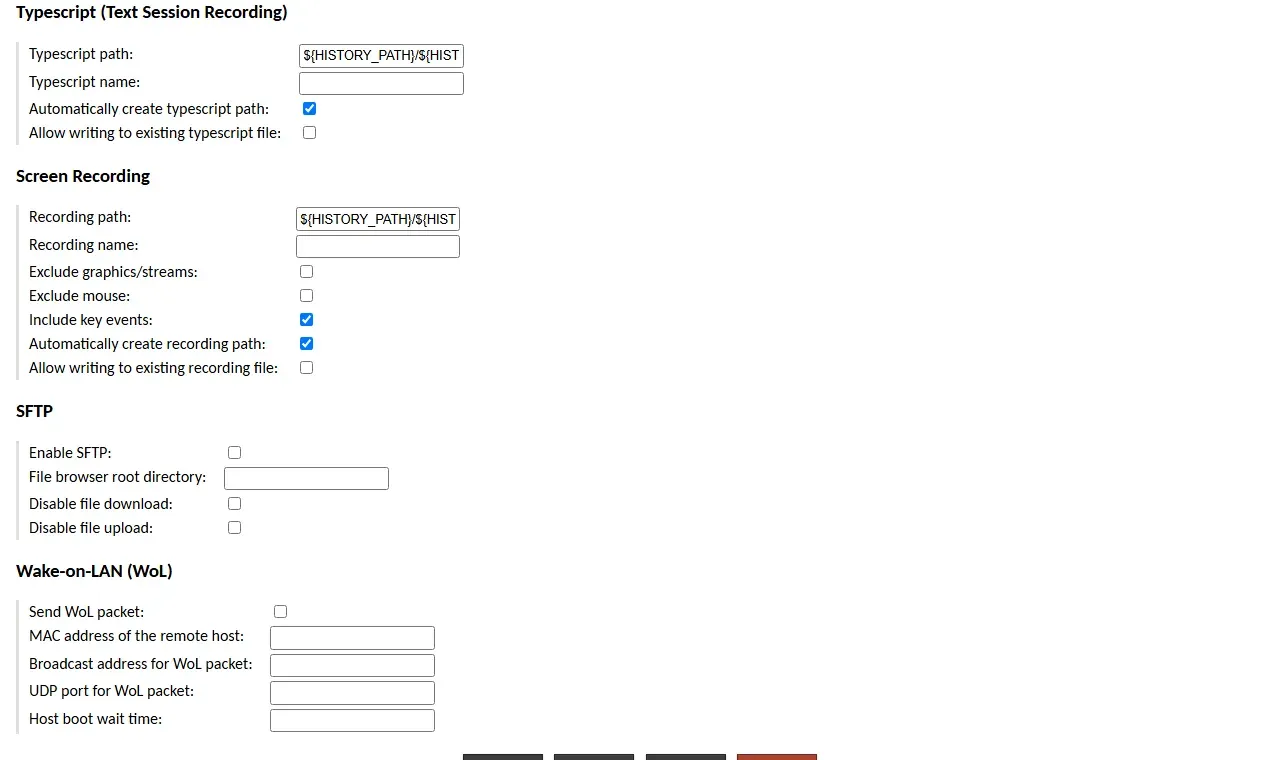Uncheck Automatically create recording path

306,344
